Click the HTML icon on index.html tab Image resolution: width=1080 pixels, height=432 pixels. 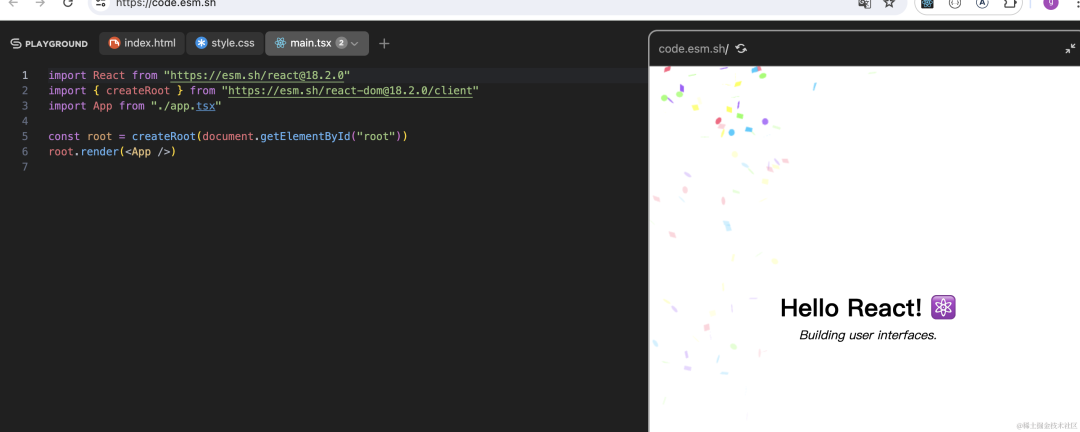(x=114, y=43)
